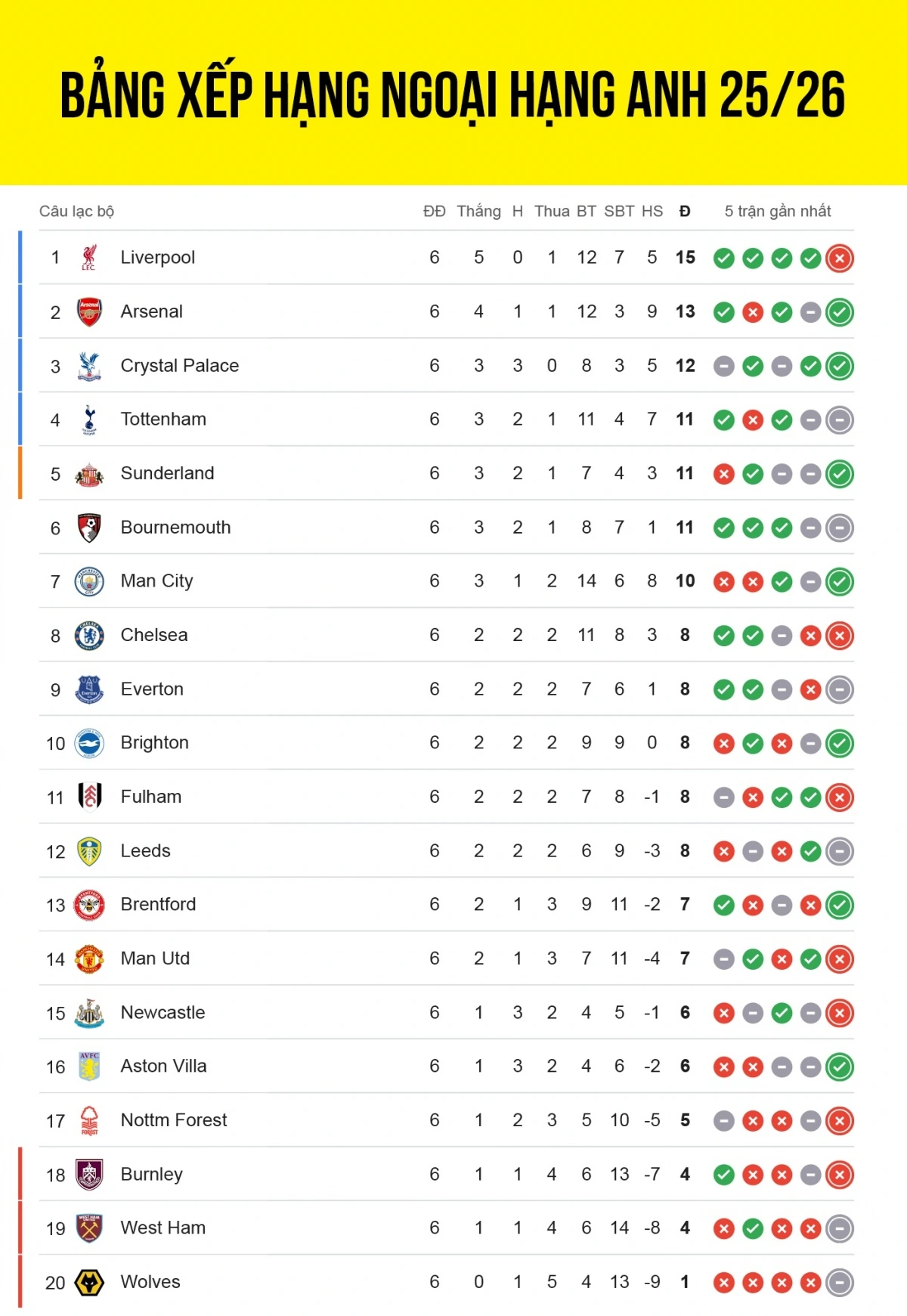
Task: Click Liverpool's 15 points value
Action: click(x=685, y=258)
